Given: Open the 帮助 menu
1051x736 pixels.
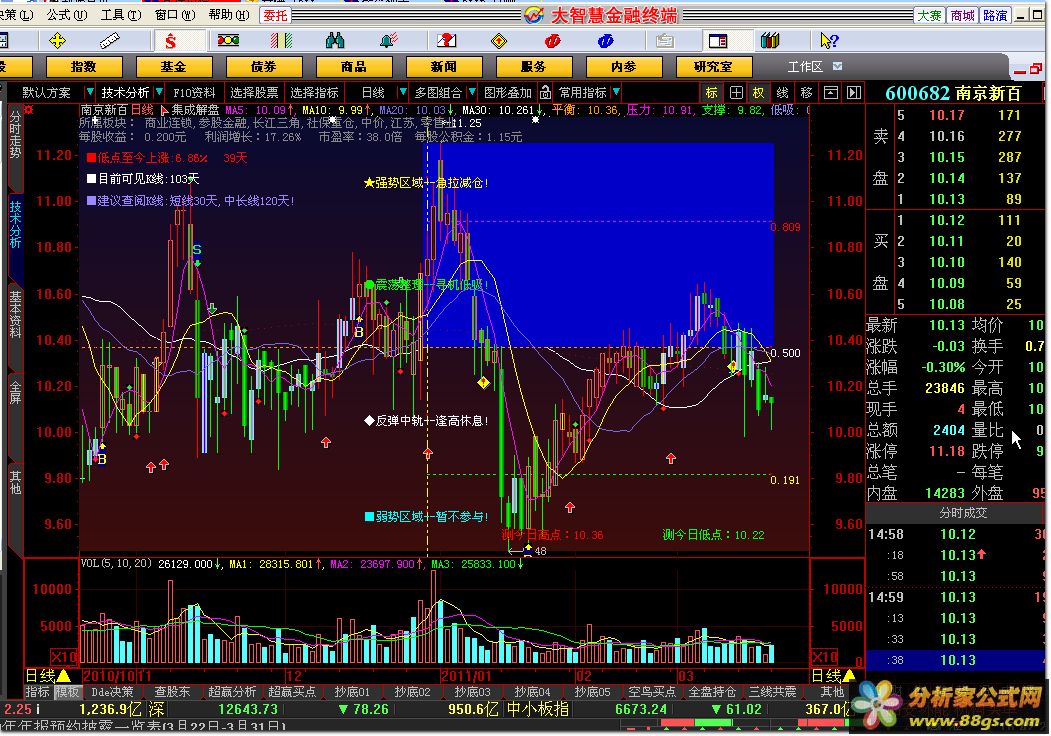Looking at the screenshot, I should (x=229, y=14).
